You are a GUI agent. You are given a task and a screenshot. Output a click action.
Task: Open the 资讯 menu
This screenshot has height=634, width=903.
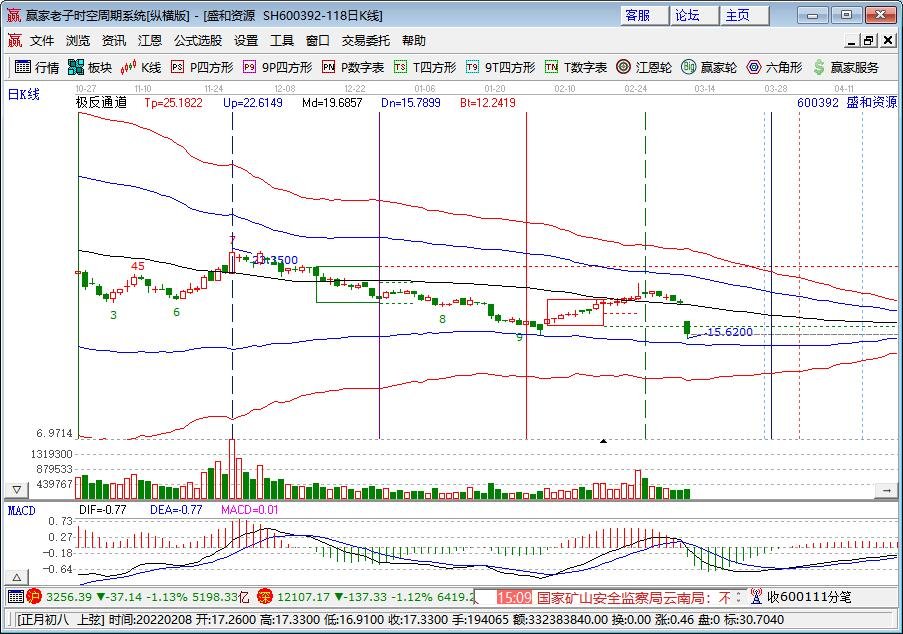pyautogui.click(x=113, y=40)
